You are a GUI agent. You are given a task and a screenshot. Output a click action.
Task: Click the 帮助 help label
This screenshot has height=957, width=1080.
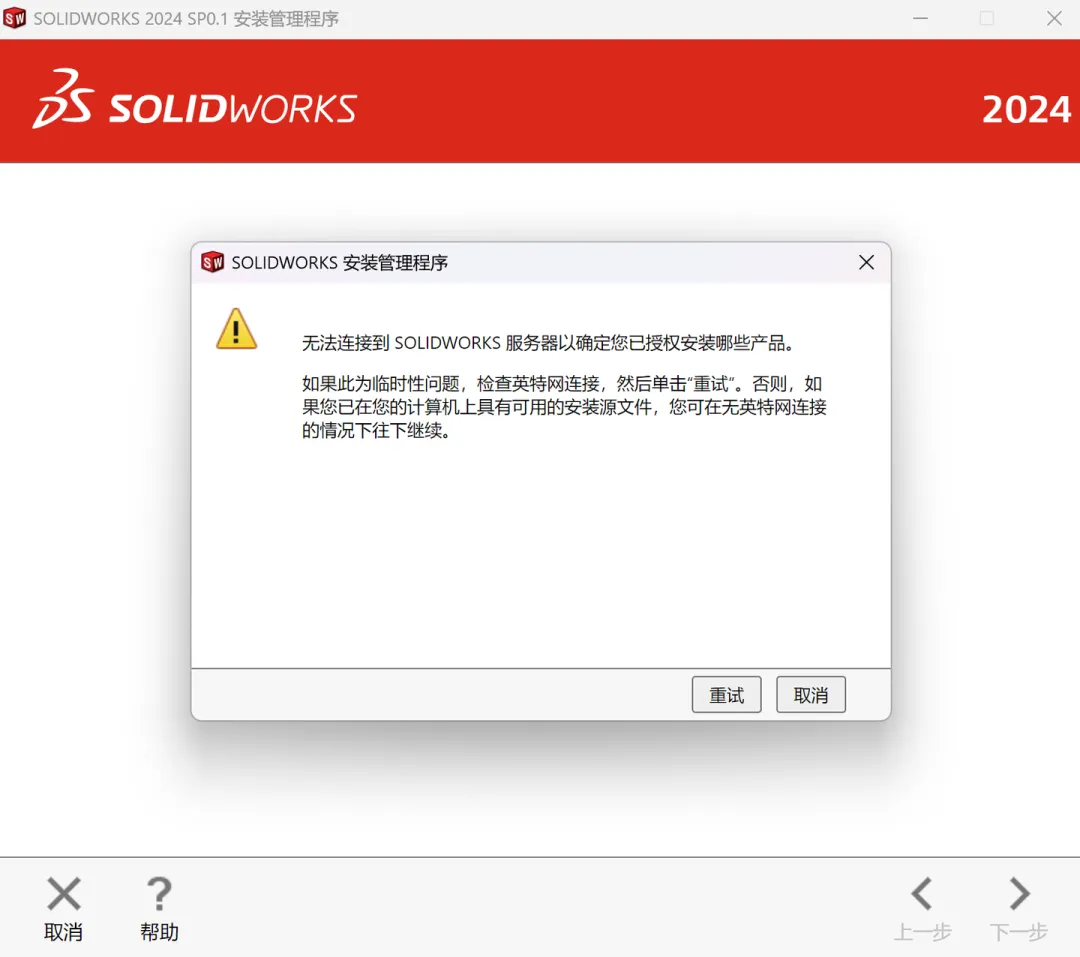tap(159, 932)
